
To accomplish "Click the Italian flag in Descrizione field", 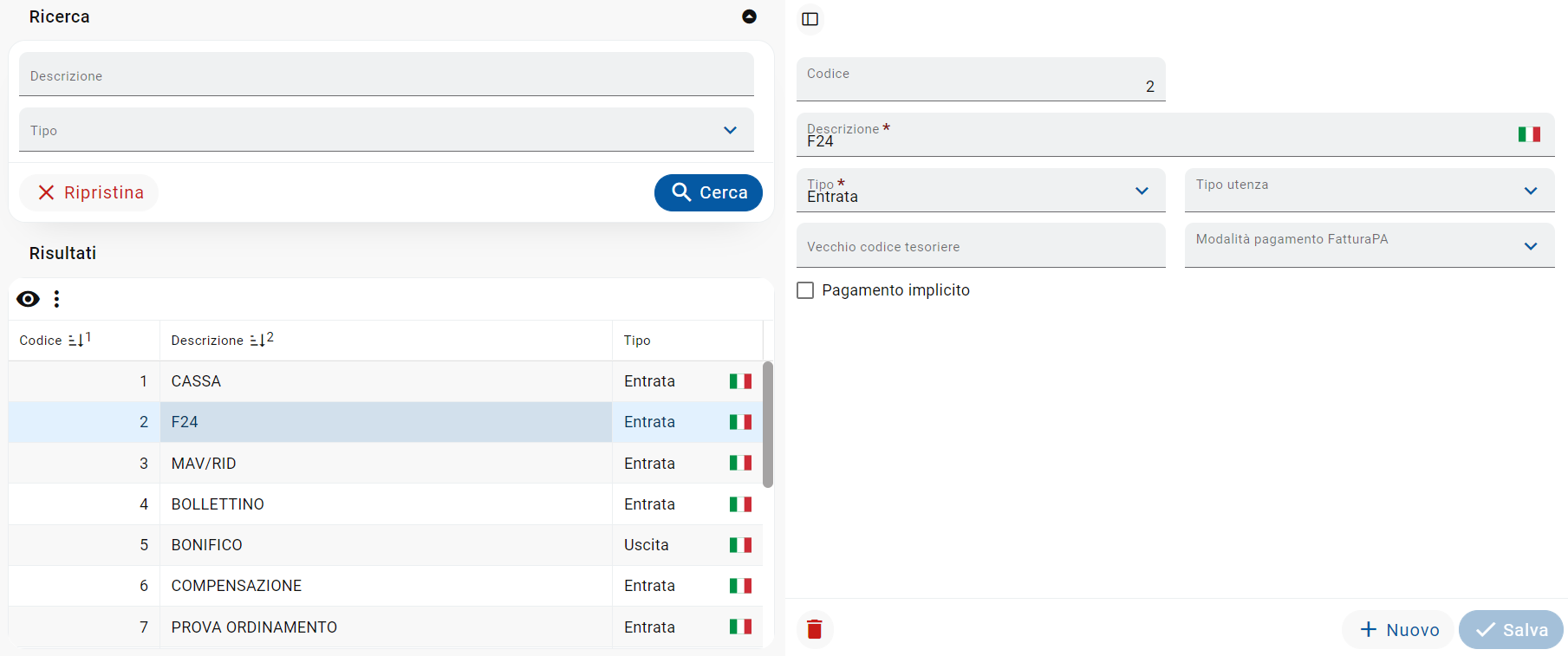I will point(1528,134).
